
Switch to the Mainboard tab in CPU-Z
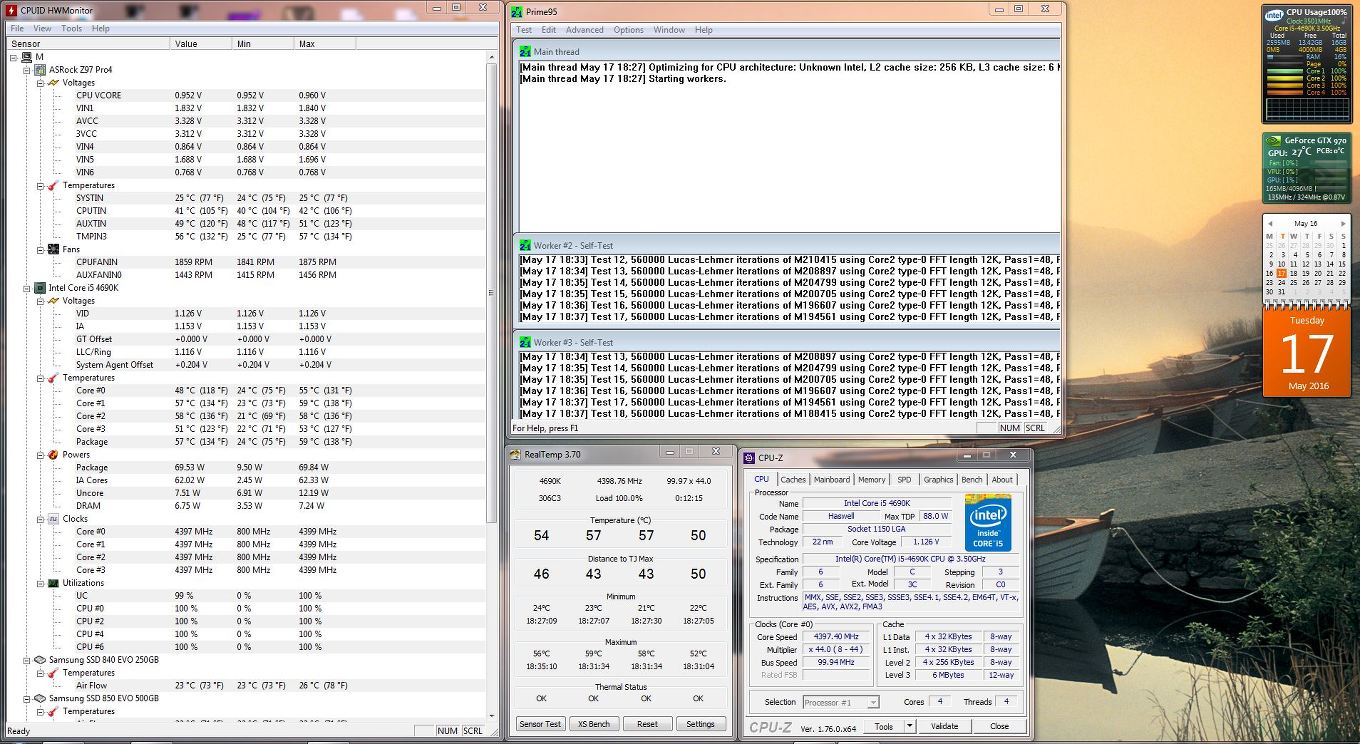click(x=832, y=480)
